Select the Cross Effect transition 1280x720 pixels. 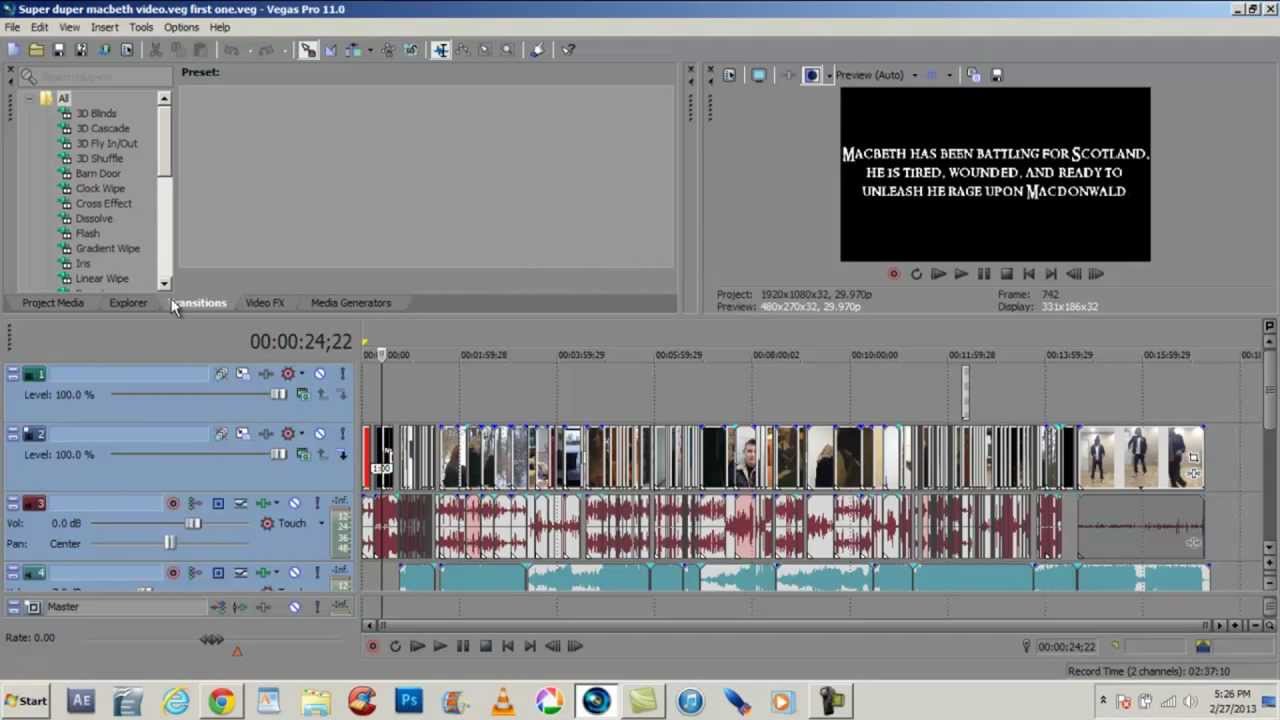point(103,203)
